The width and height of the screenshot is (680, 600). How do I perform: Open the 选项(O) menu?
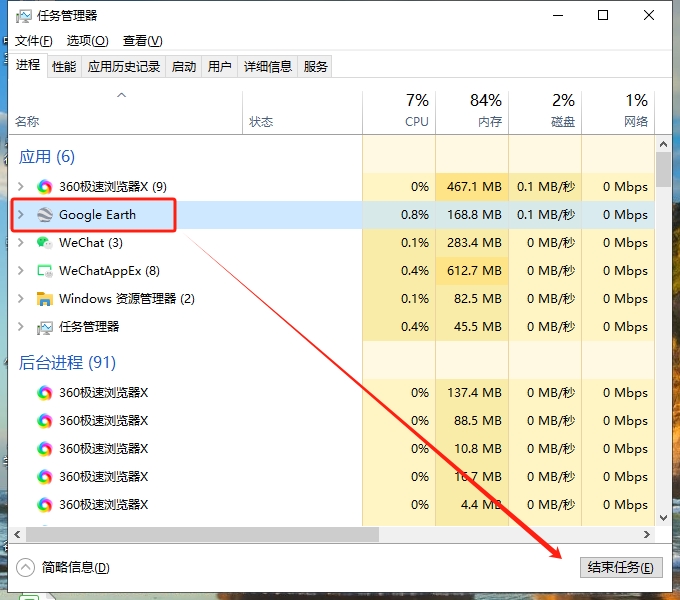87,41
